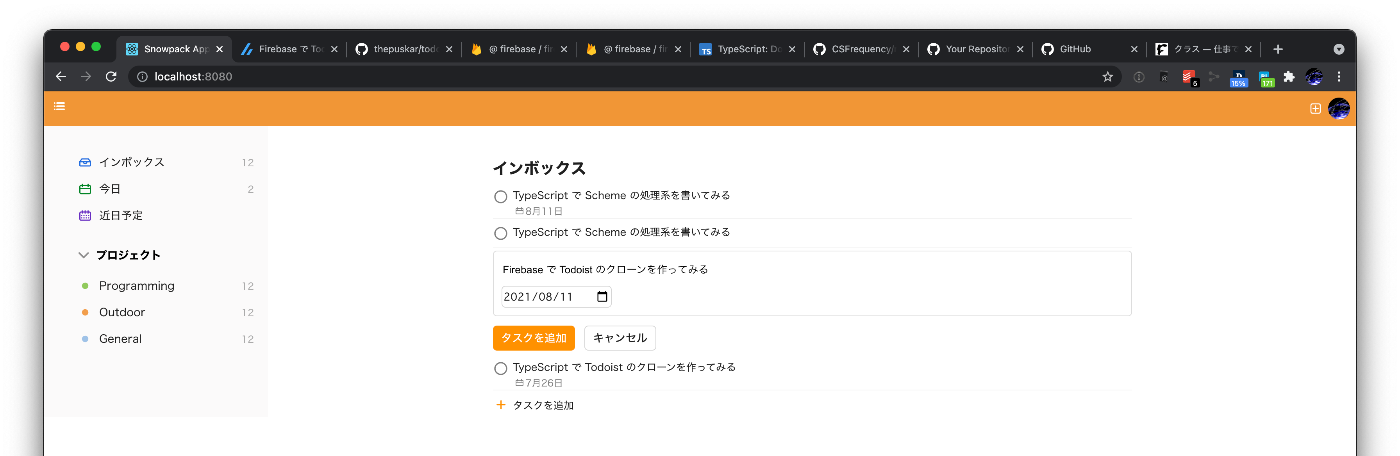Image resolution: width=1400 pixels, height=456 pixels.
Task: Click the blue dot beside General
Action: pos(85,339)
